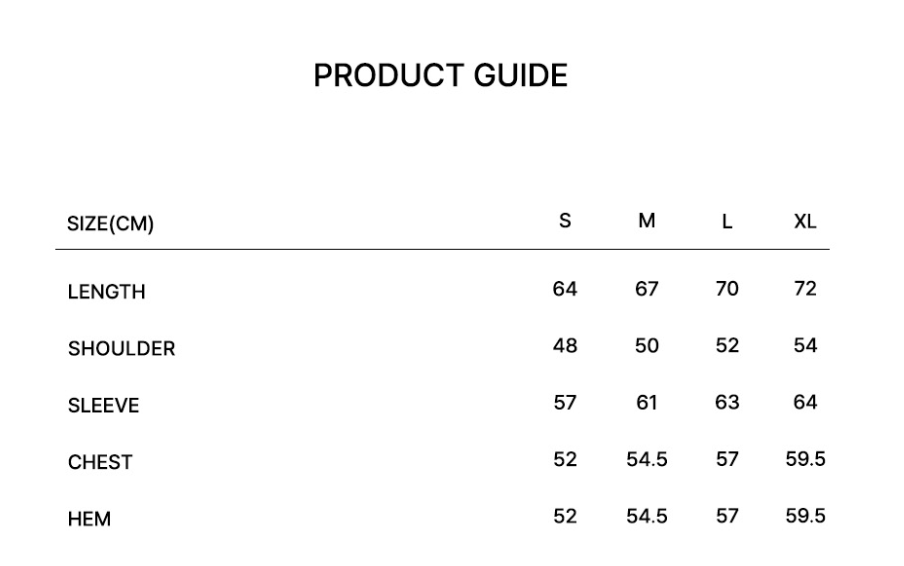
Task: Click the SLEEVE row label
Action: 103,406
